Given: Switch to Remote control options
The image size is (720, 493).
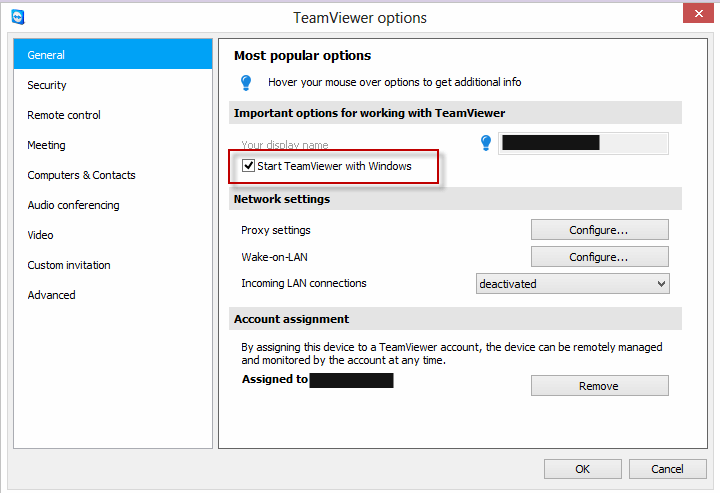Looking at the screenshot, I should (64, 115).
